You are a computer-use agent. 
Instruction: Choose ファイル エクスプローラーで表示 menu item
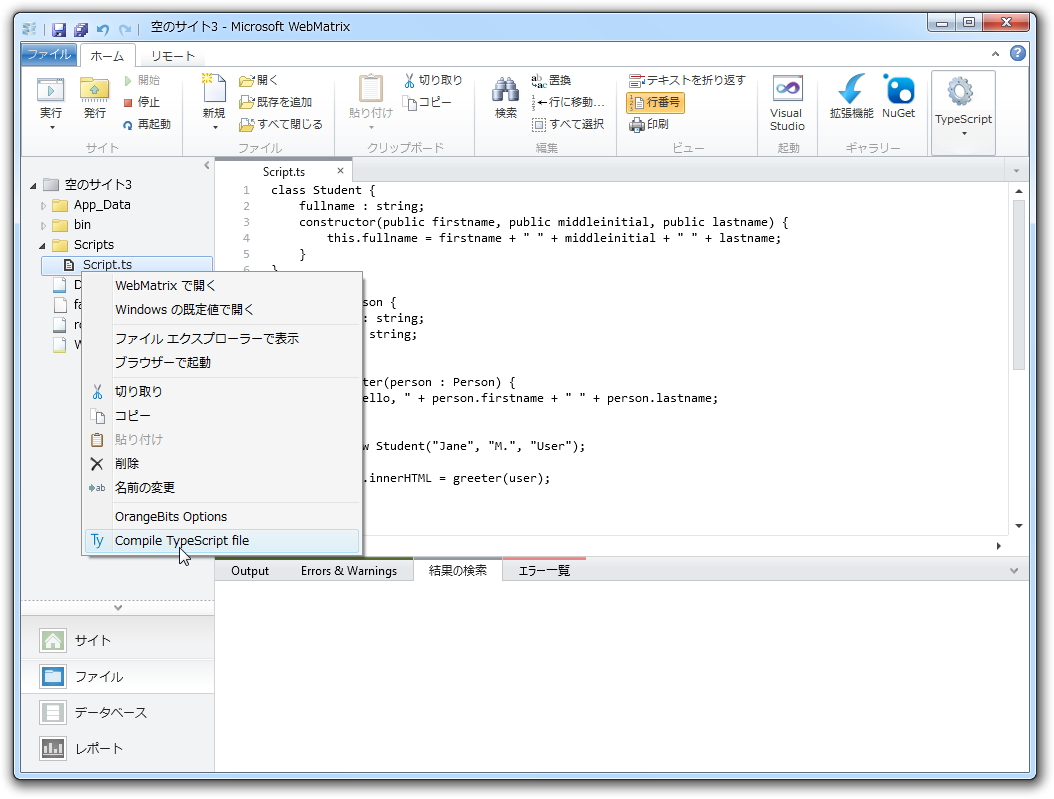[222, 339]
